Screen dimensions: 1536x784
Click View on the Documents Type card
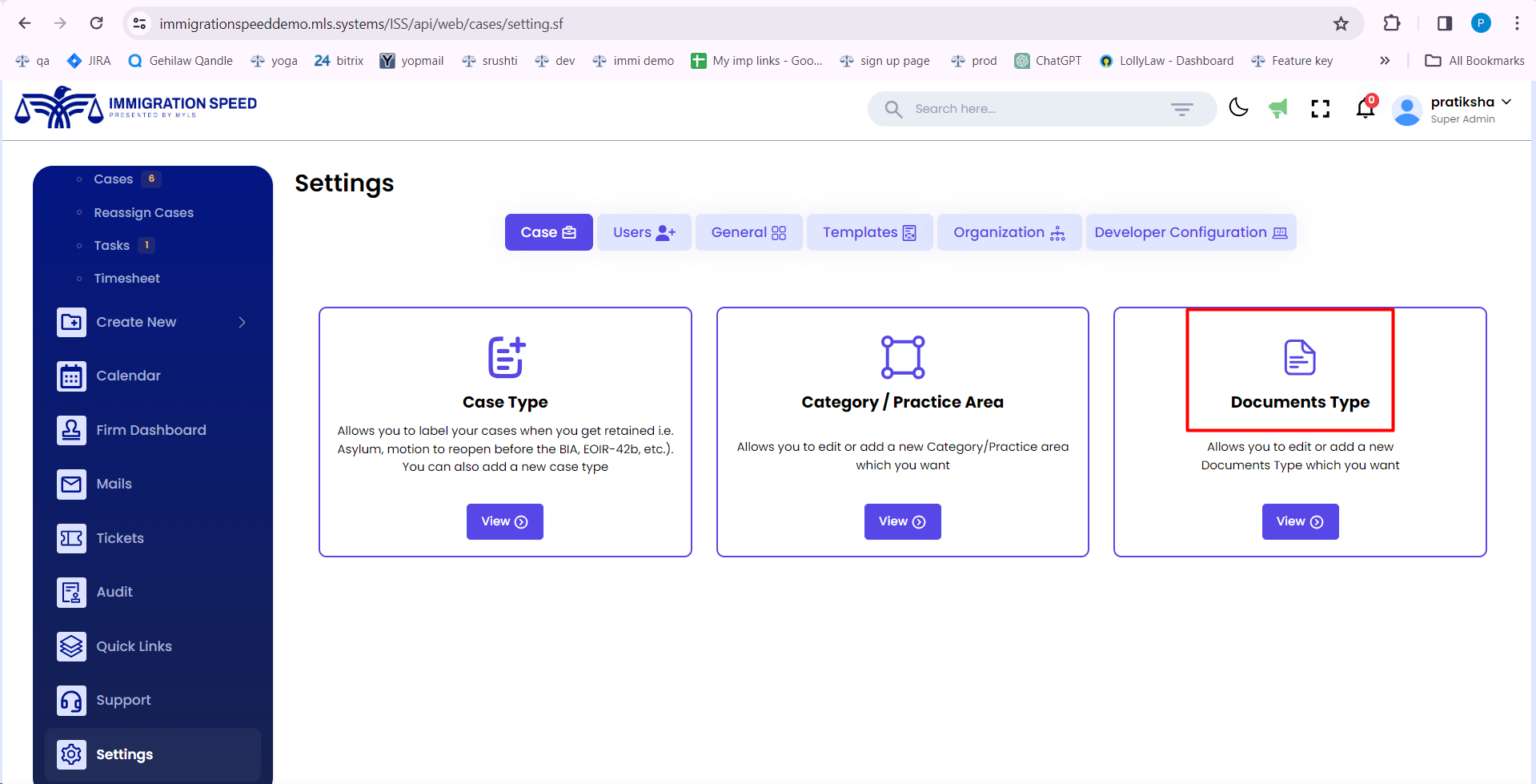pyautogui.click(x=1299, y=521)
